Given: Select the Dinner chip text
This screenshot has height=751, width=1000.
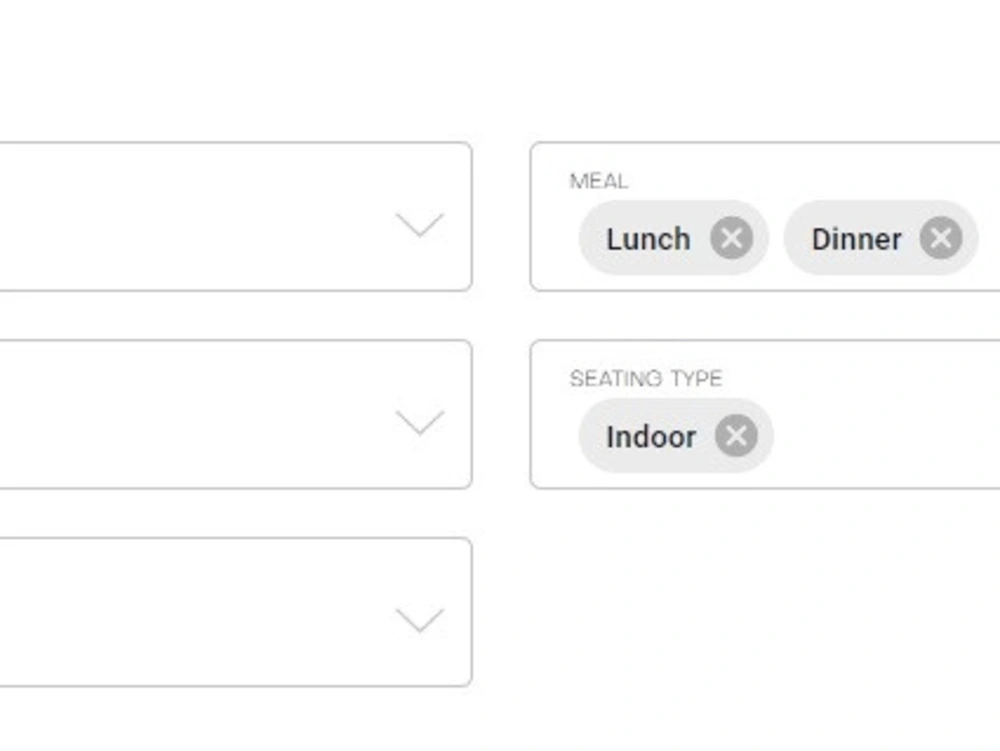Looking at the screenshot, I should 857,239.
